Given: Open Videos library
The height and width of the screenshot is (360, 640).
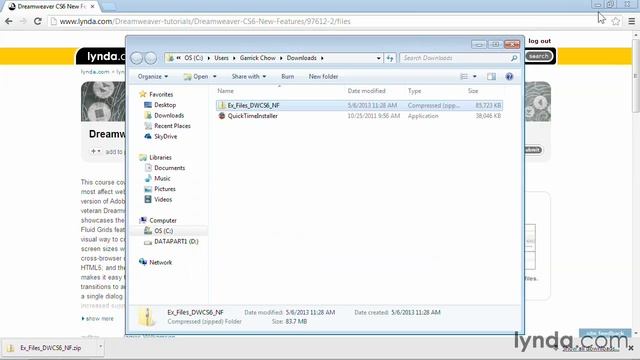Looking at the screenshot, I should pos(163,200).
